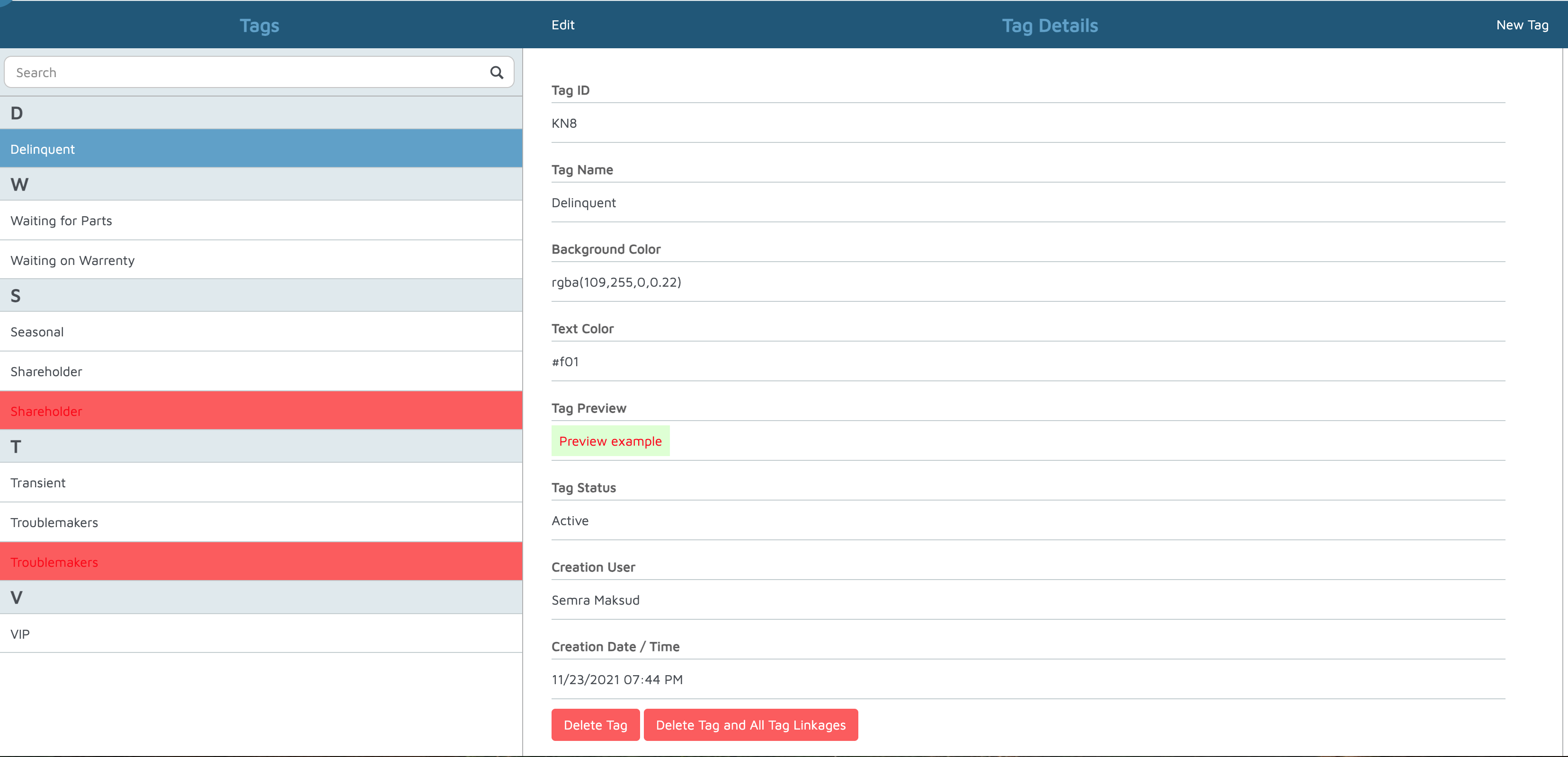Click into the Search tags field
The height and width of the screenshot is (757, 1568).
click(x=243, y=72)
